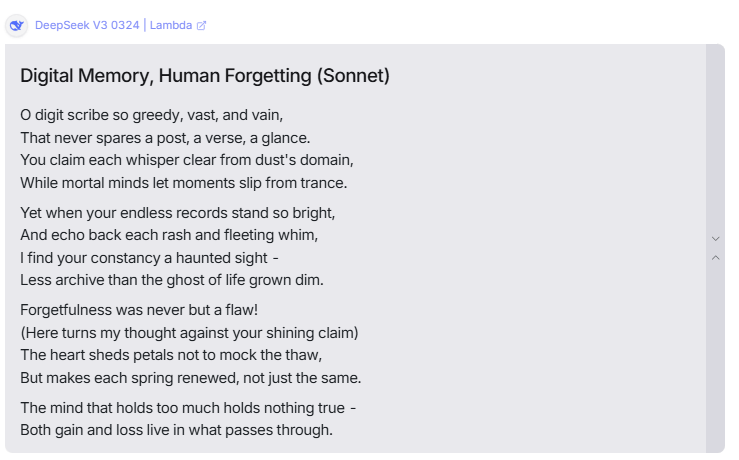
Task: Click the line 'Forgetfulness was never but a flaw!'
Action: point(139,310)
